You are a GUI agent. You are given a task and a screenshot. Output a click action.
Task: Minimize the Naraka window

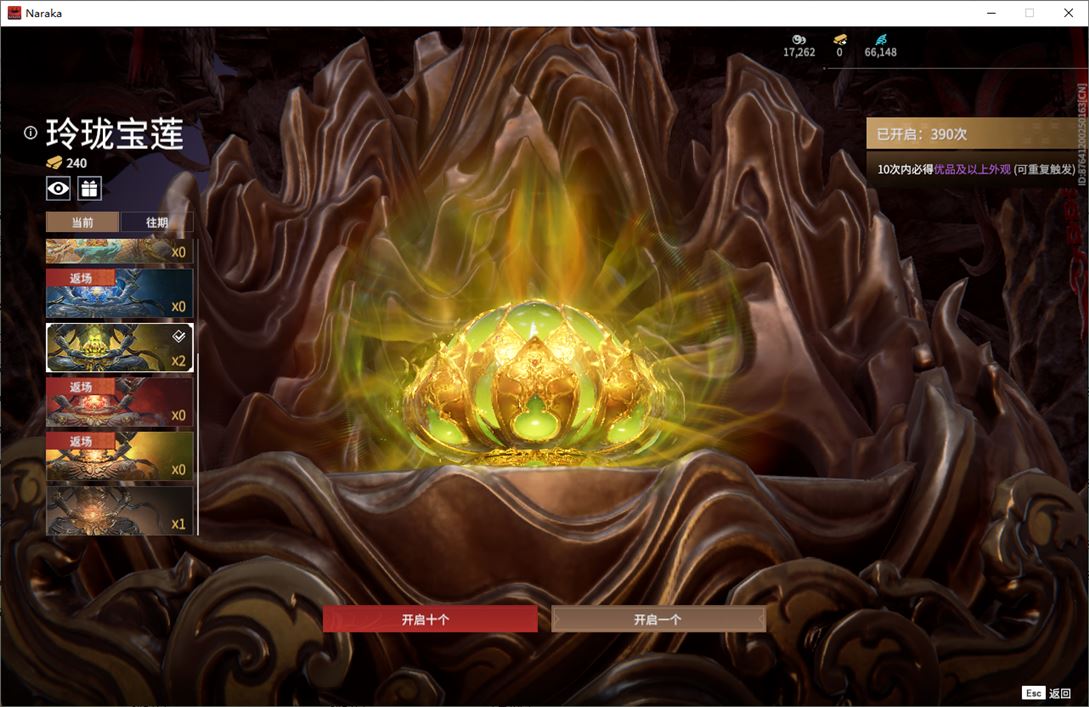(x=991, y=13)
